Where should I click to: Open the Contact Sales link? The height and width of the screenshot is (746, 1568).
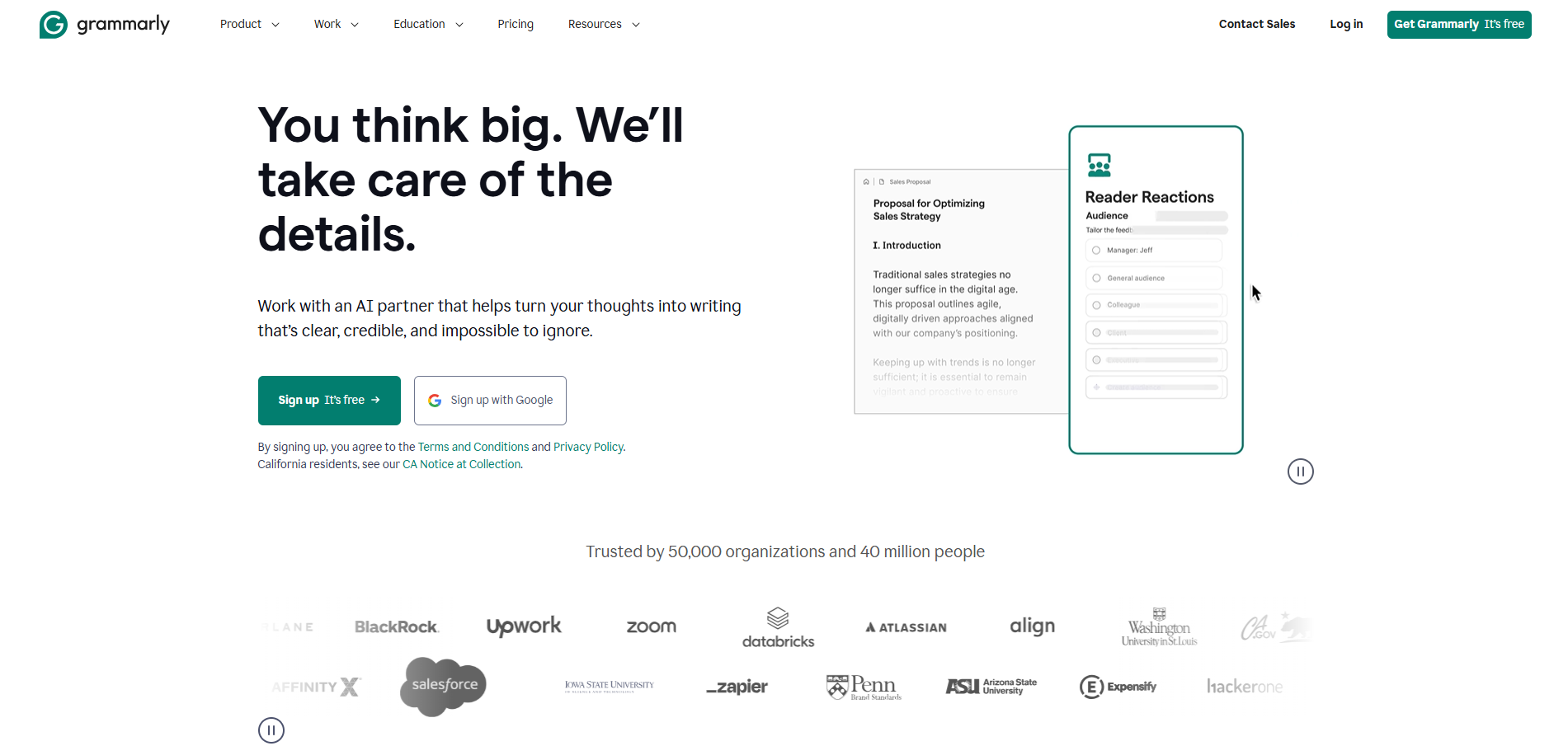pos(1257,24)
